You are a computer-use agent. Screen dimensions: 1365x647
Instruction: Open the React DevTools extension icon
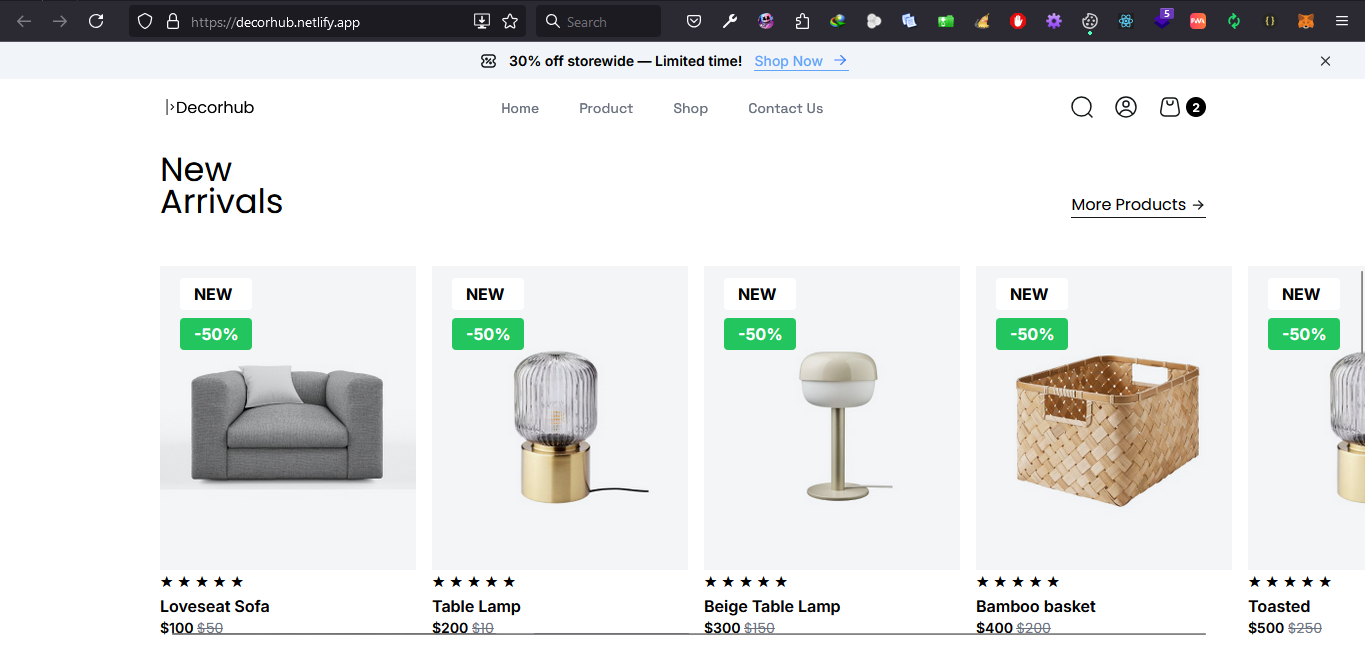click(1126, 21)
